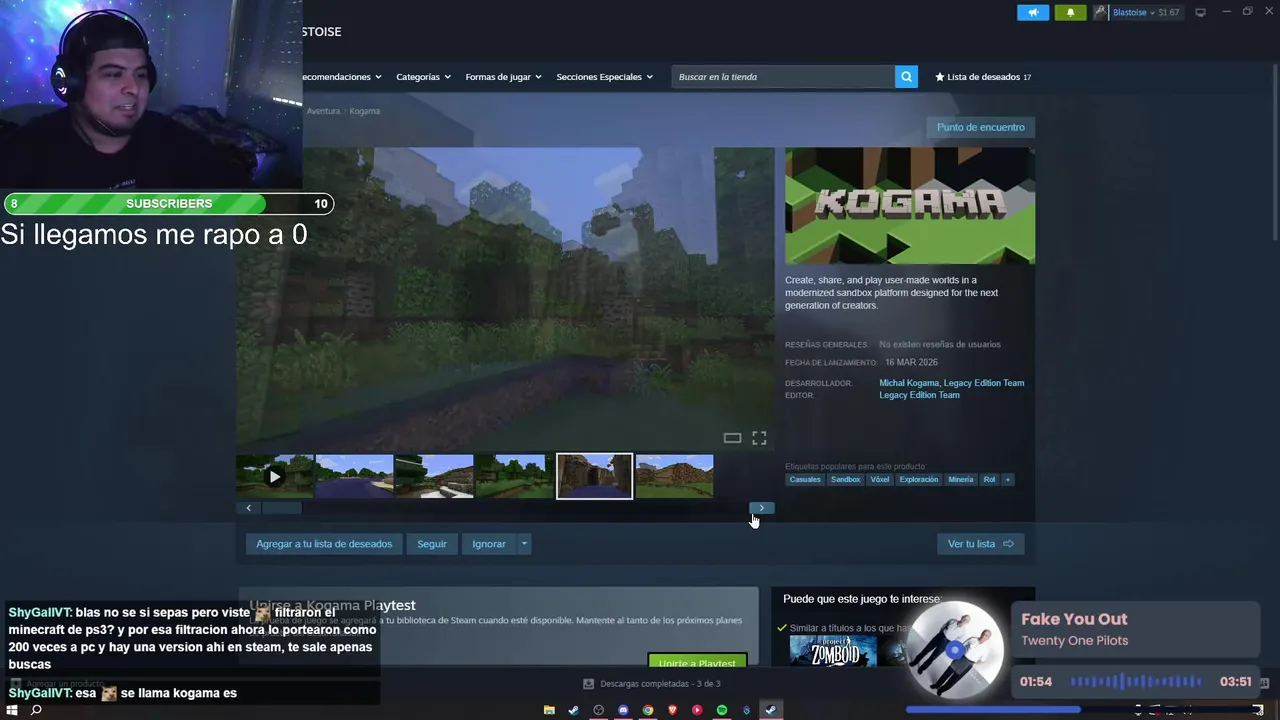Focus the 'Buscar en la tienda' search field
Image resolution: width=1280 pixels, height=720 pixels.
(x=783, y=77)
